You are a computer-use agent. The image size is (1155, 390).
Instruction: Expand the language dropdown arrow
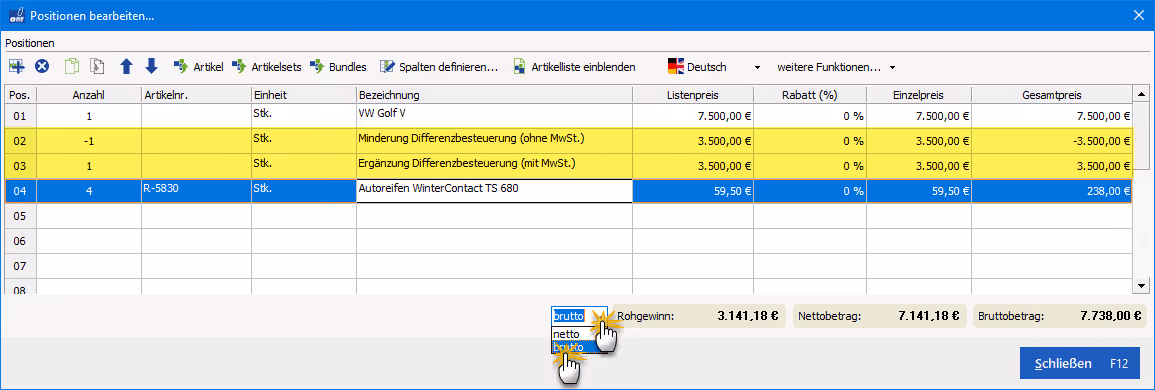757,67
